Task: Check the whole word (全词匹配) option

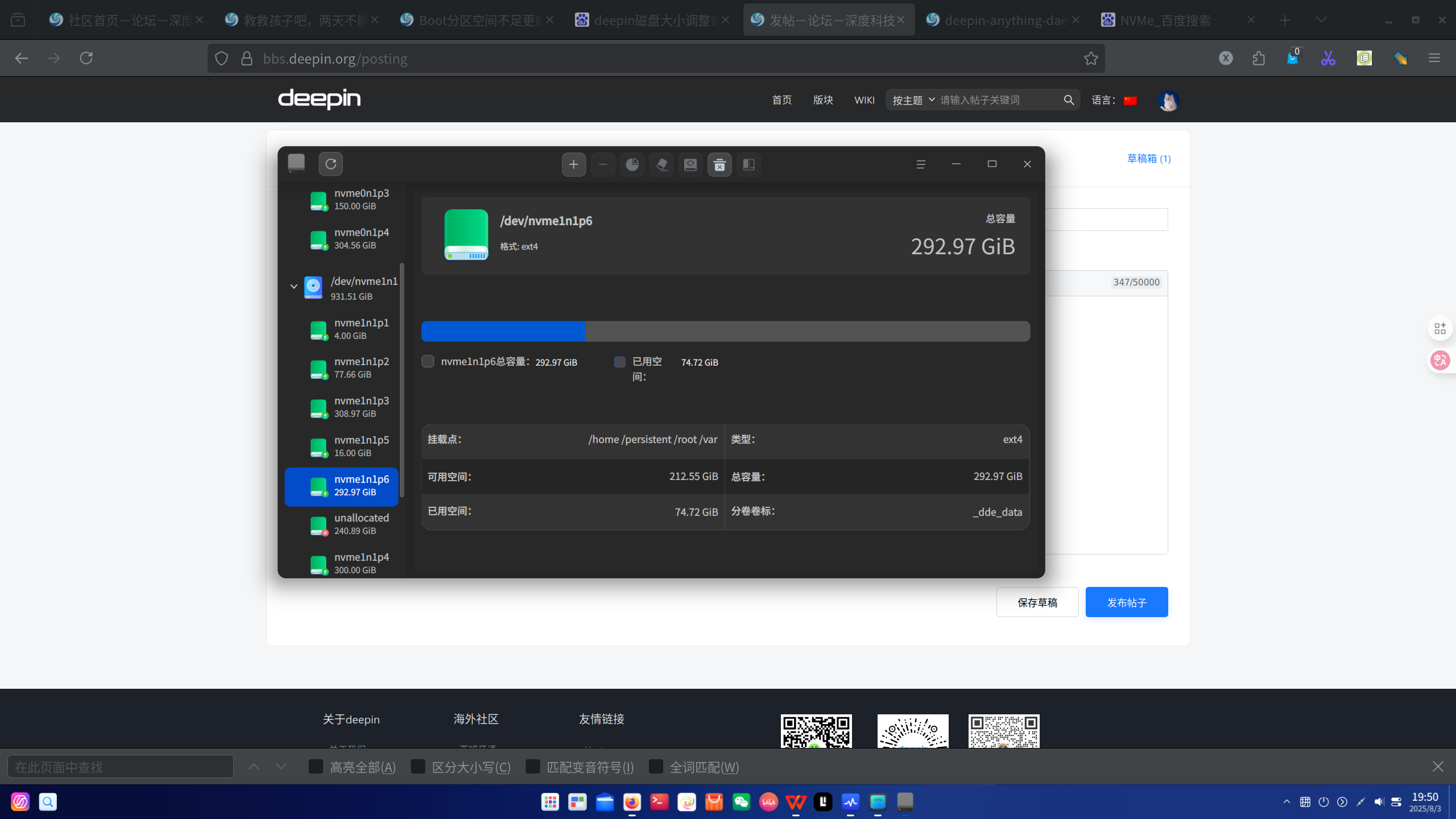Action: [656, 767]
